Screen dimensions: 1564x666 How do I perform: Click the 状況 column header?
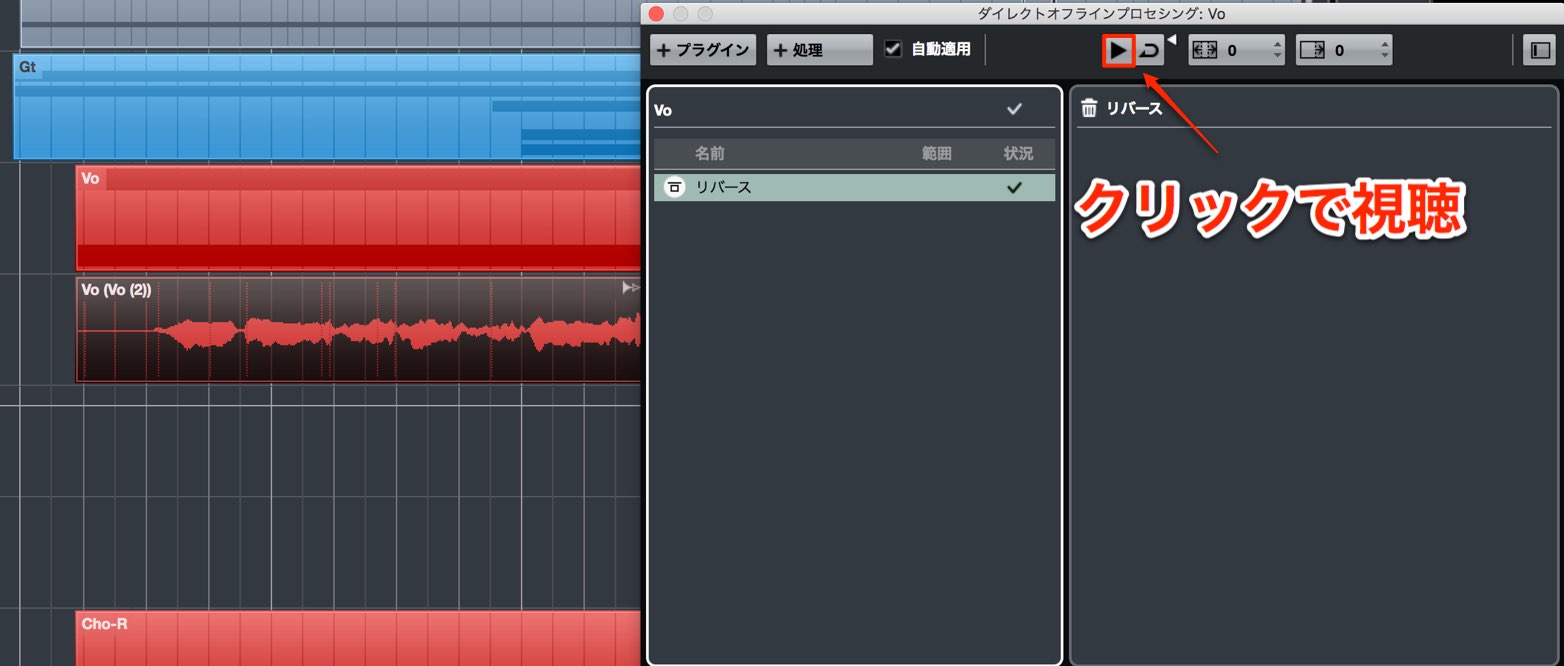pyautogui.click(x=1019, y=154)
